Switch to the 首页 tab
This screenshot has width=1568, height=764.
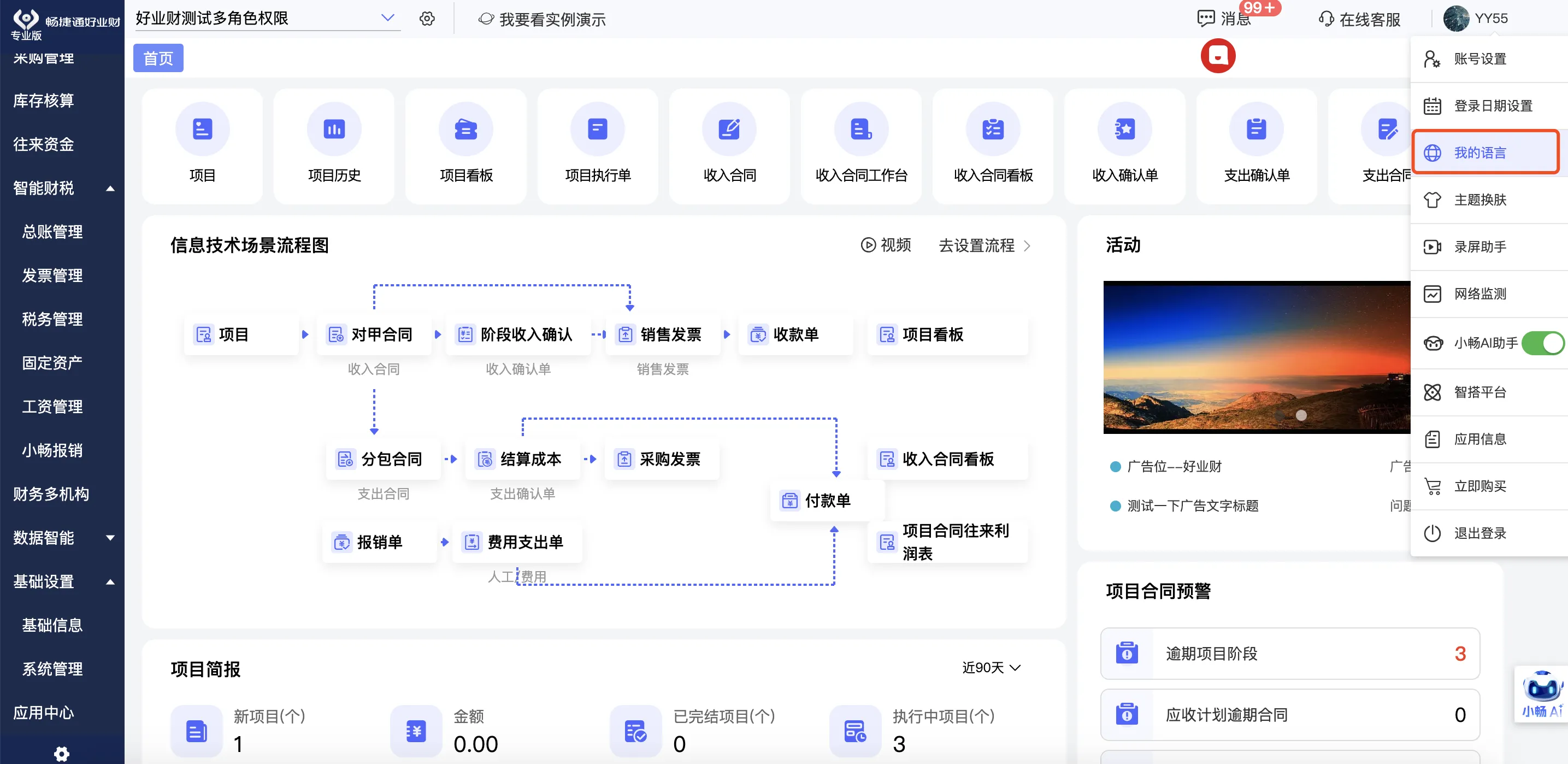(x=158, y=58)
